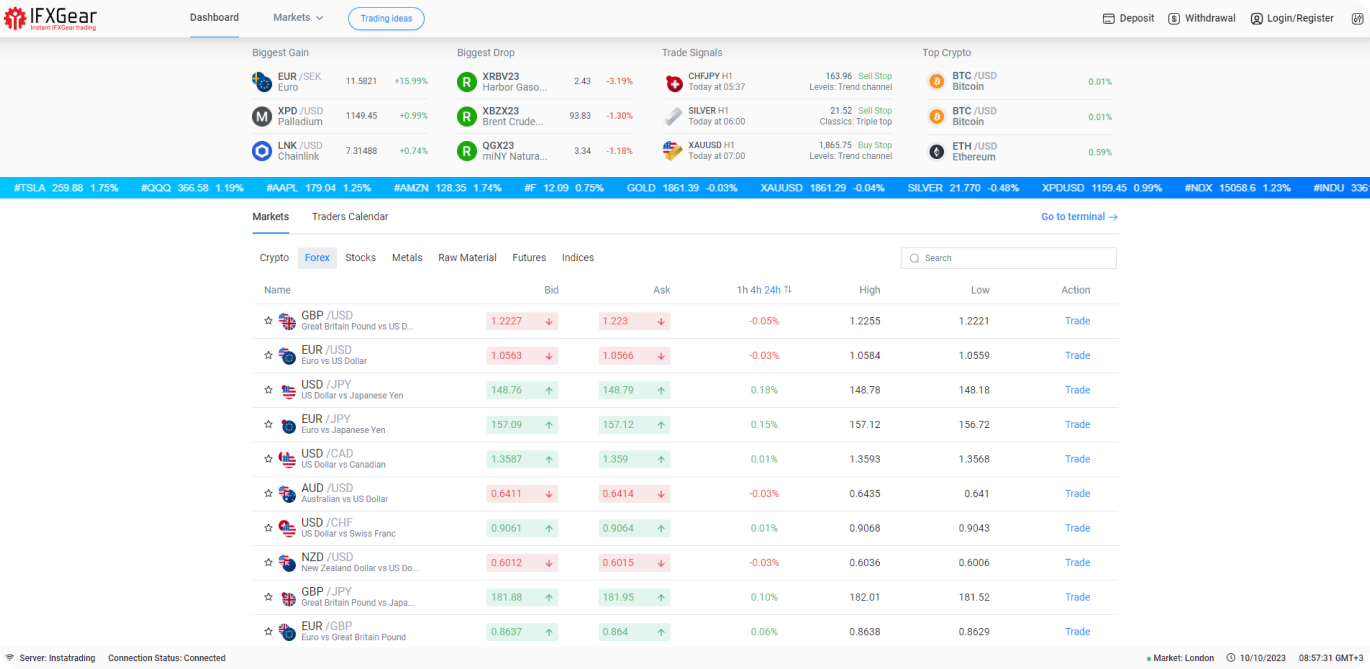Click the Withdrawal dollar icon
The image size is (1370, 669).
click(1174, 19)
